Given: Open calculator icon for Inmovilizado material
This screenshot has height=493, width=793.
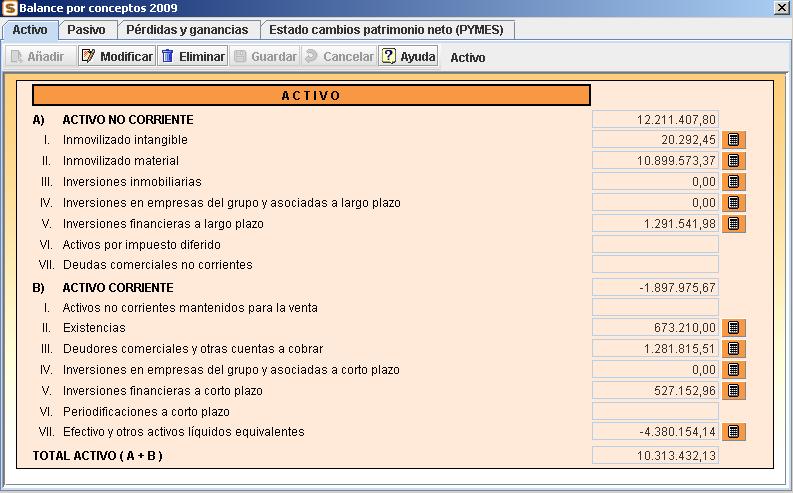Looking at the screenshot, I should pos(734,161).
